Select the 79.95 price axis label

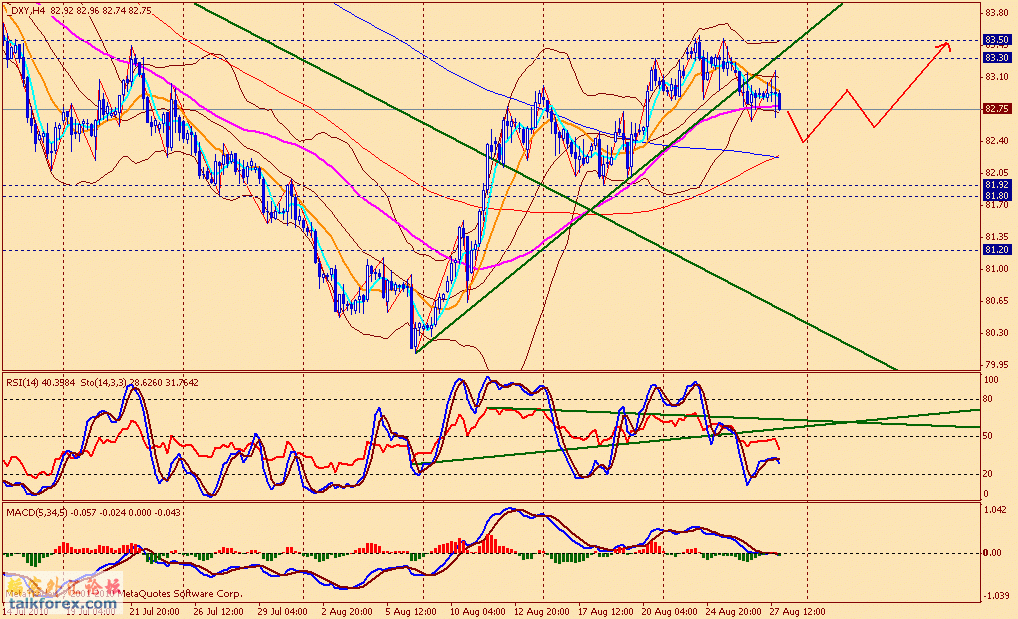pos(997,365)
